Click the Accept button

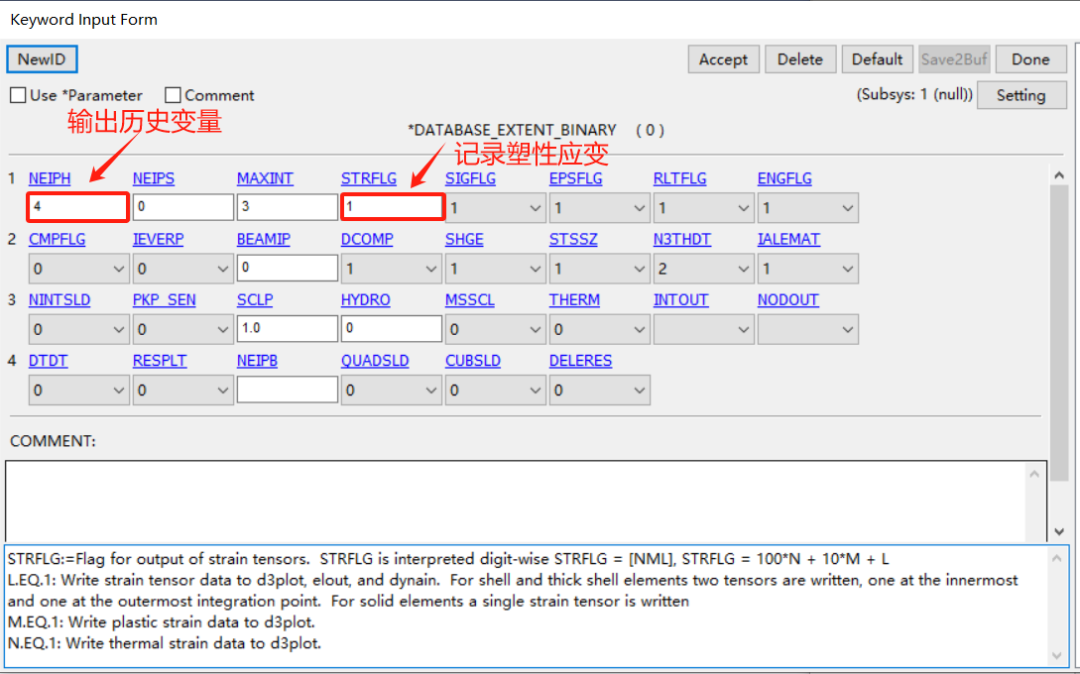(x=723, y=59)
